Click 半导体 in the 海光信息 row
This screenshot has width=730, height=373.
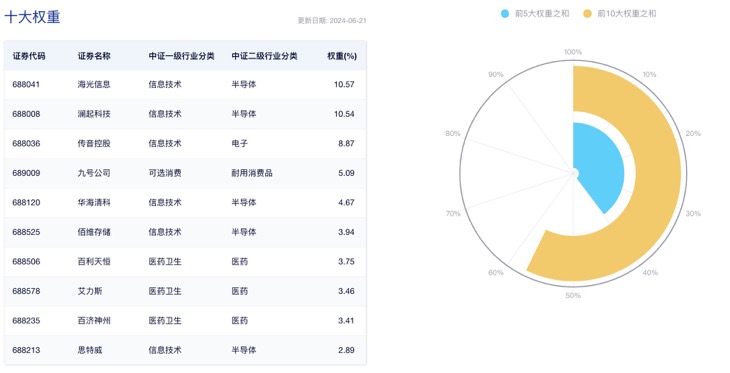click(244, 84)
